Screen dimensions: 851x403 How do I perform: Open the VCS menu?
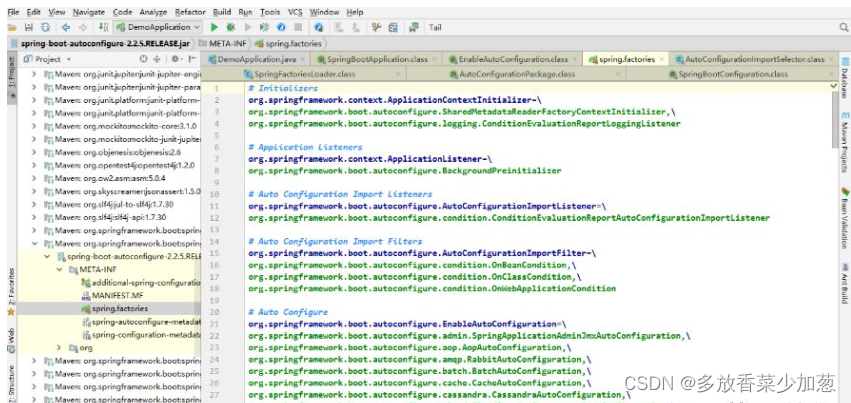[x=295, y=12]
